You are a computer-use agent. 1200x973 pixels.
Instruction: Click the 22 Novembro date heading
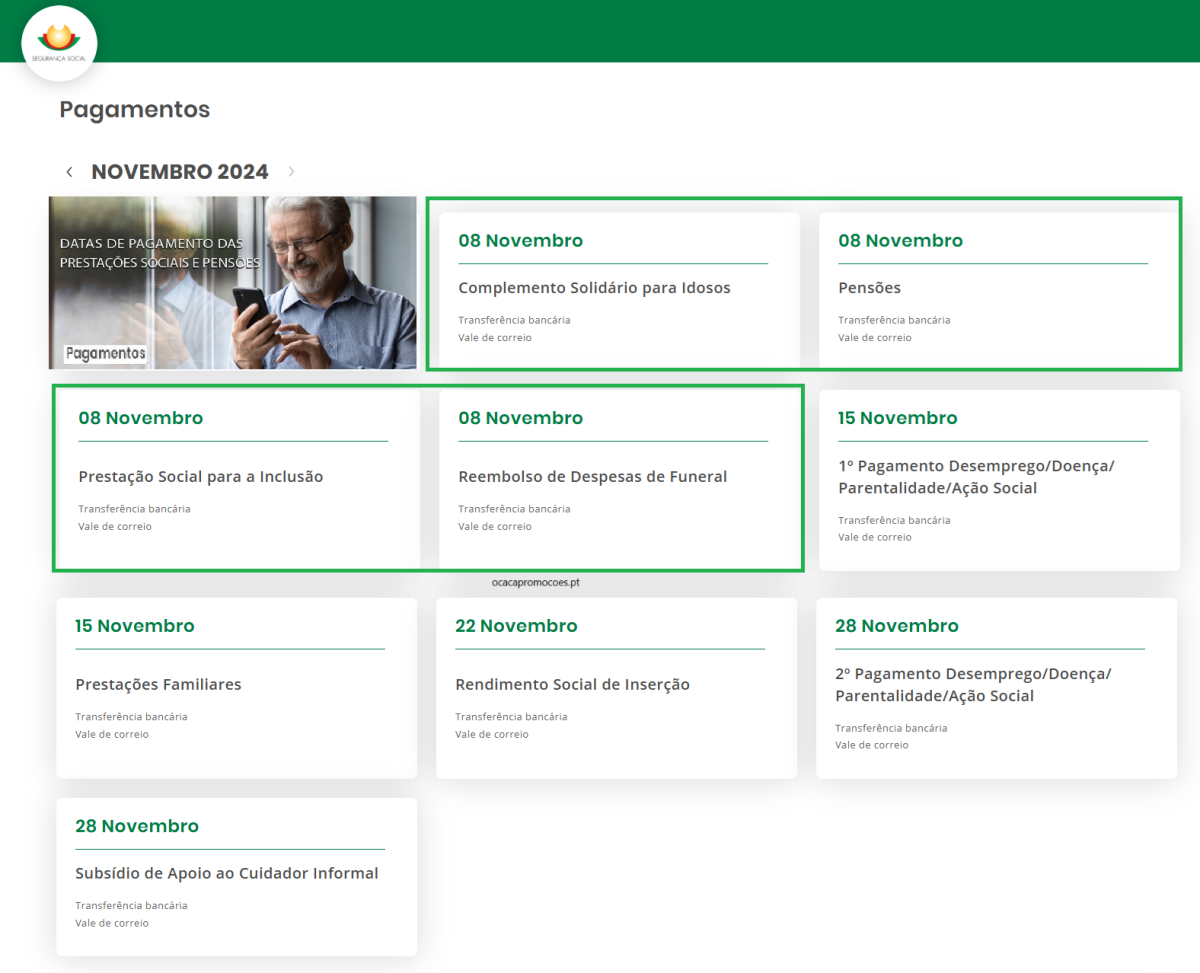tap(516, 626)
